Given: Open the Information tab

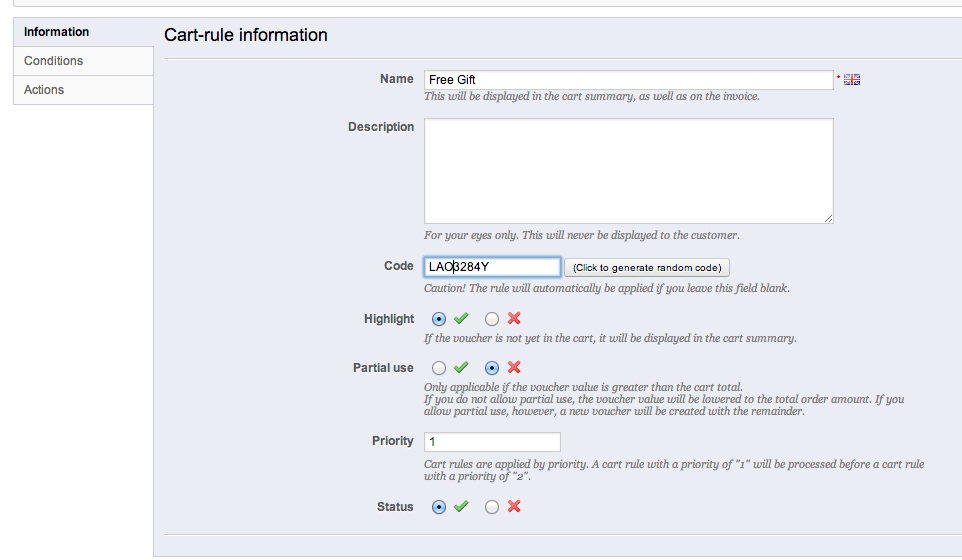Looking at the screenshot, I should (x=57, y=32).
